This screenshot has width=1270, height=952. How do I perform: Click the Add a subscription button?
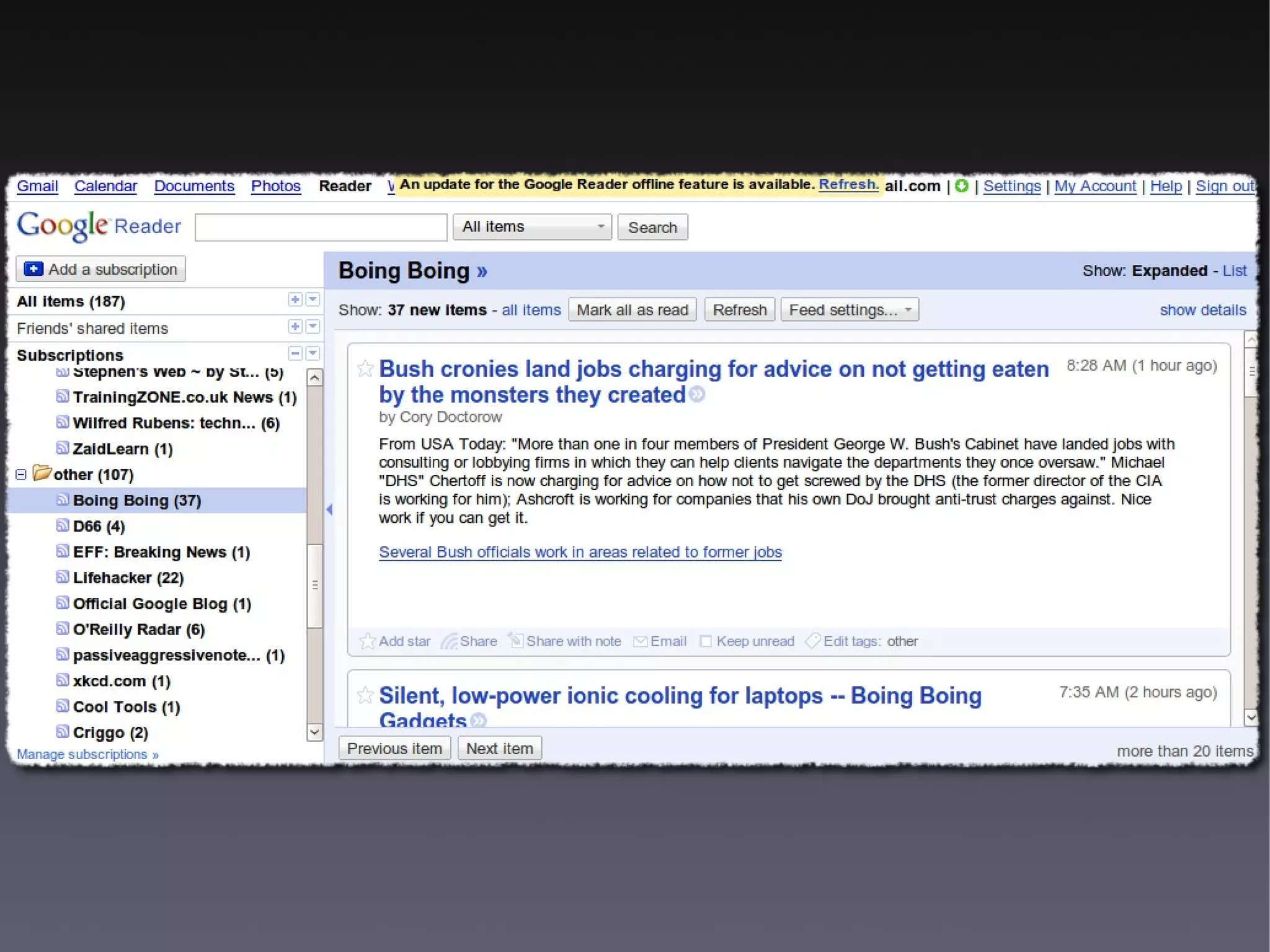(x=100, y=269)
